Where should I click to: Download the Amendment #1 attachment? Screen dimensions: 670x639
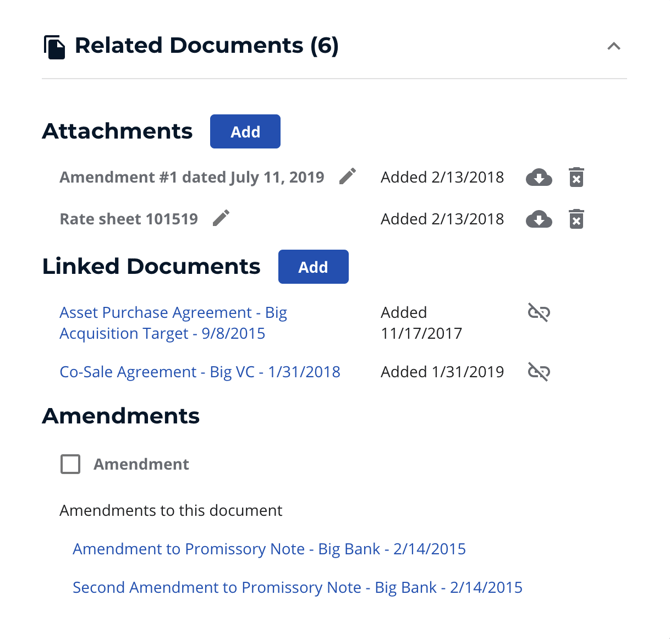click(539, 178)
